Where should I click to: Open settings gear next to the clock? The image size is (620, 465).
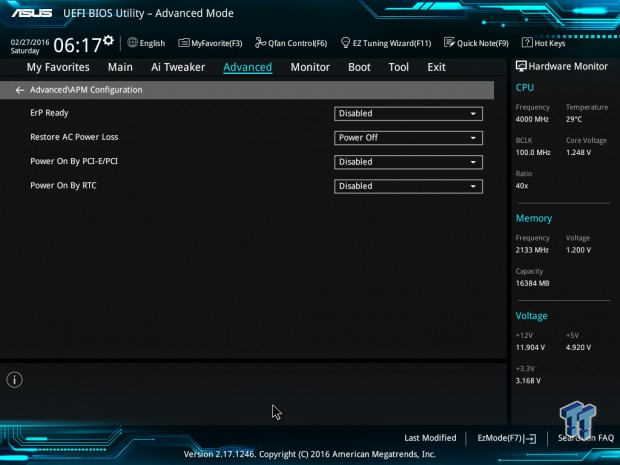click(108, 40)
